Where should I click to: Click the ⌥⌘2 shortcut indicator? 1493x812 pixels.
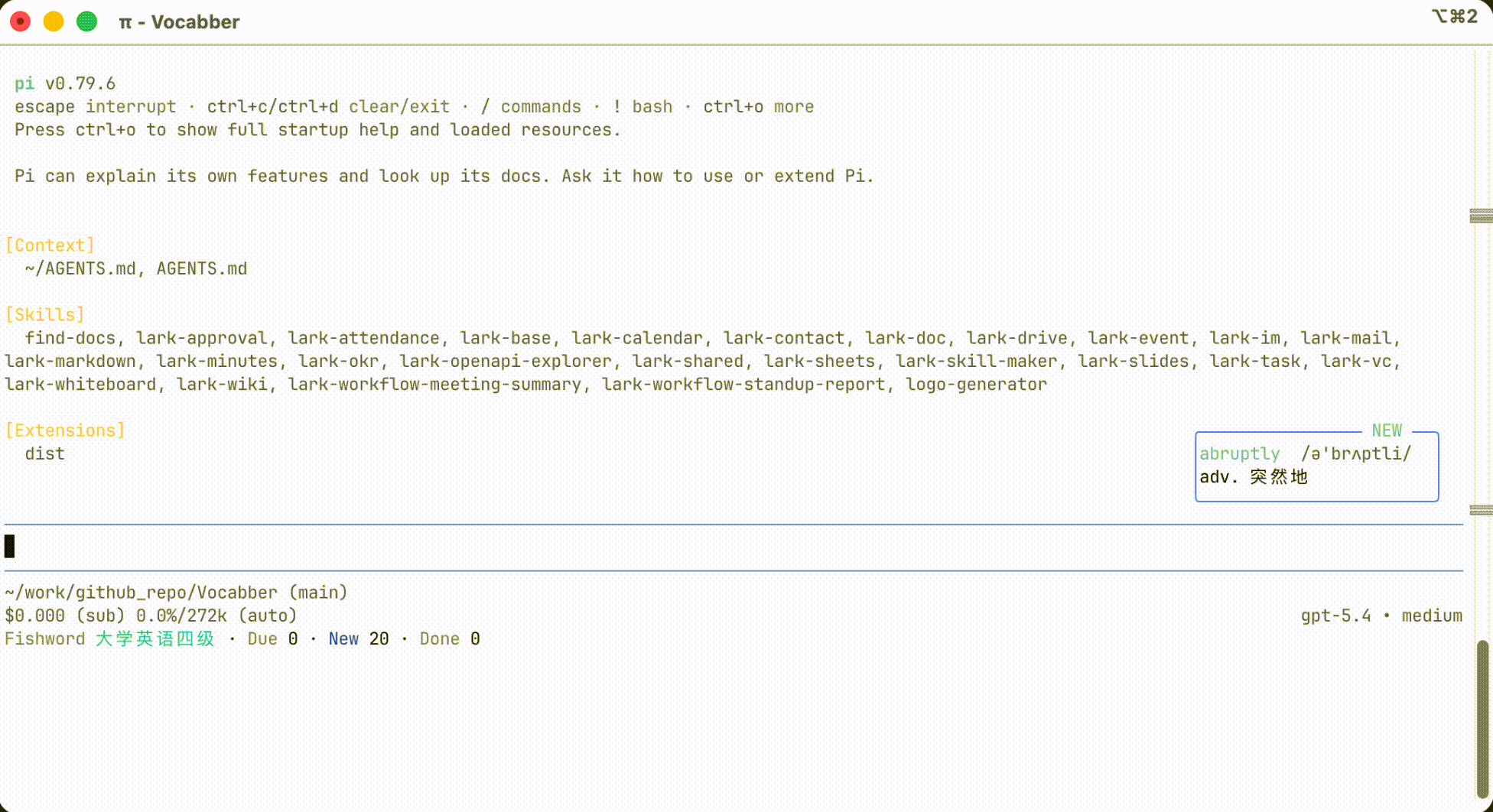click(1455, 17)
